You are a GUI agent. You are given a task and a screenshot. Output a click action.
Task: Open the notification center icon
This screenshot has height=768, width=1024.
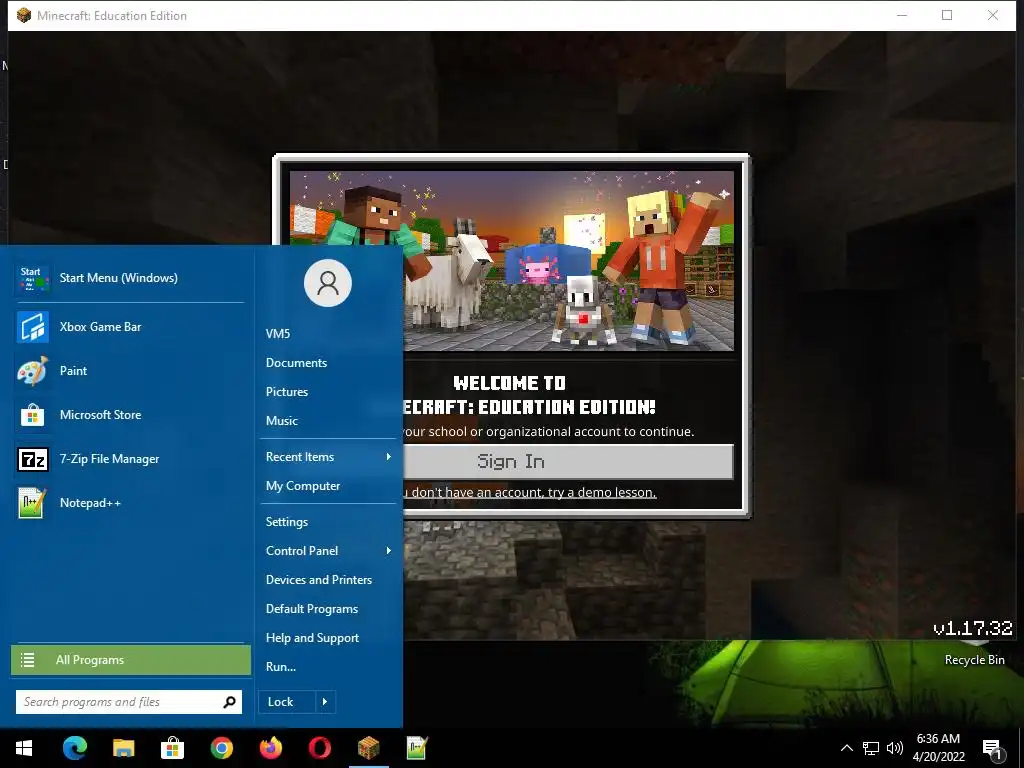pos(993,748)
